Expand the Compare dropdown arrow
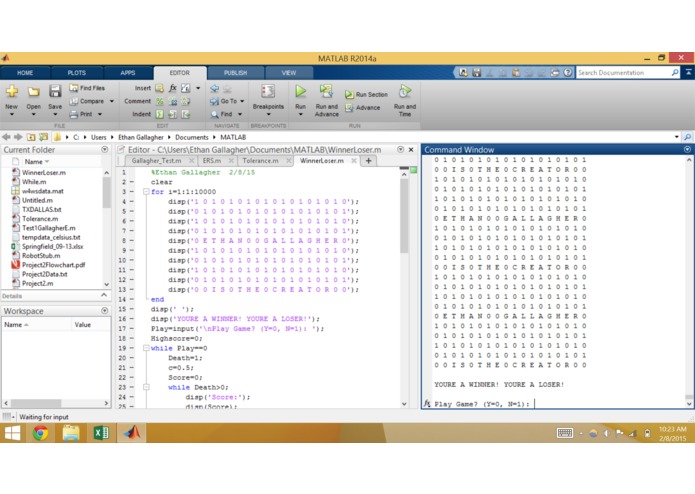Image resolution: width=695 pixels, height=494 pixels. [112, 101]
